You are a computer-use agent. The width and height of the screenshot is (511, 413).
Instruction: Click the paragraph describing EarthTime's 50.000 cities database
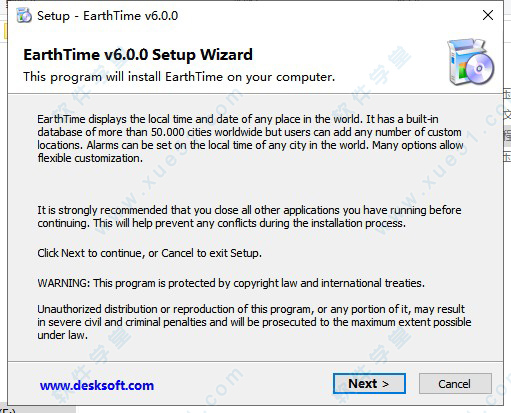click(x=250, y=138)
